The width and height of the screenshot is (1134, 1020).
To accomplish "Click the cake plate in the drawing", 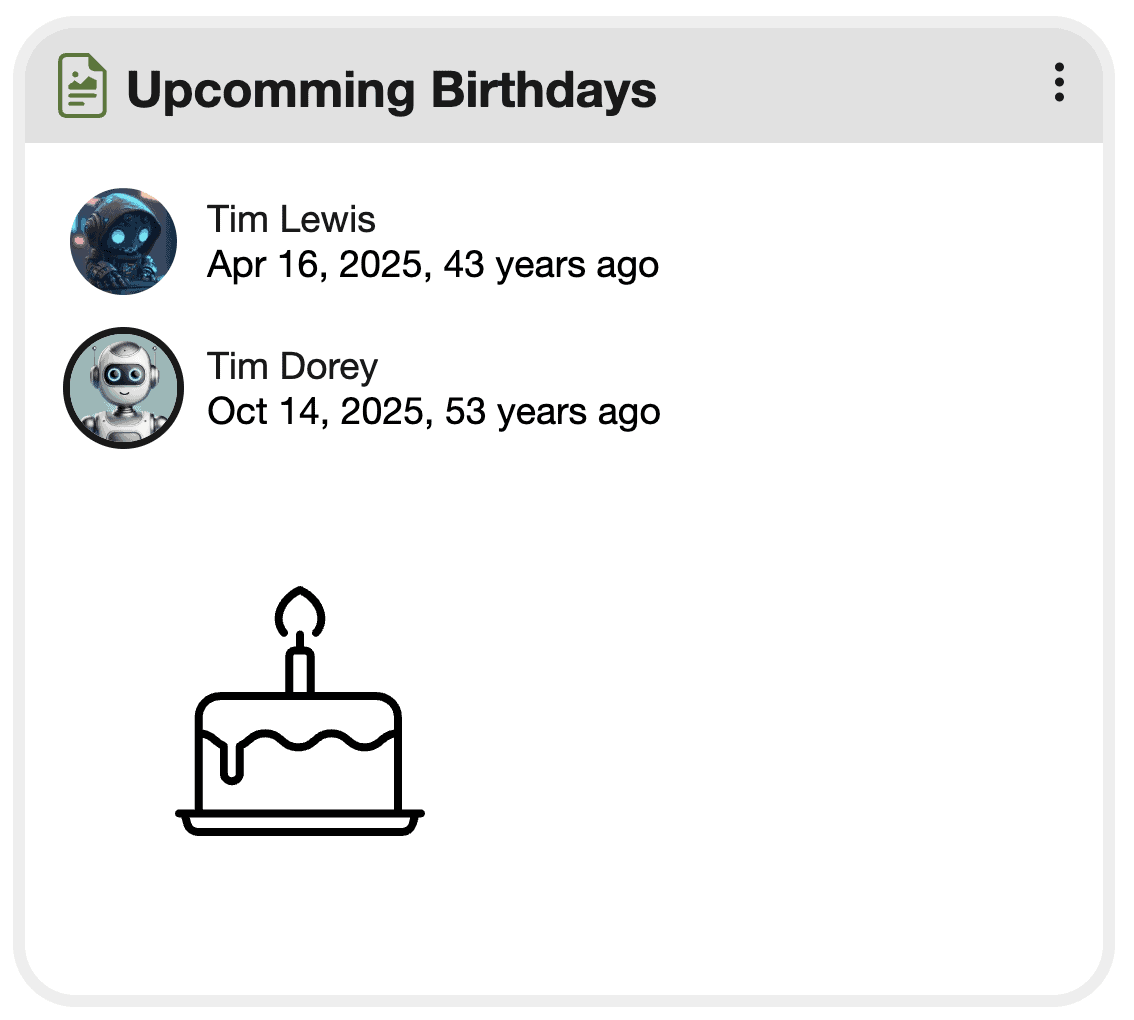I will 300,822.
